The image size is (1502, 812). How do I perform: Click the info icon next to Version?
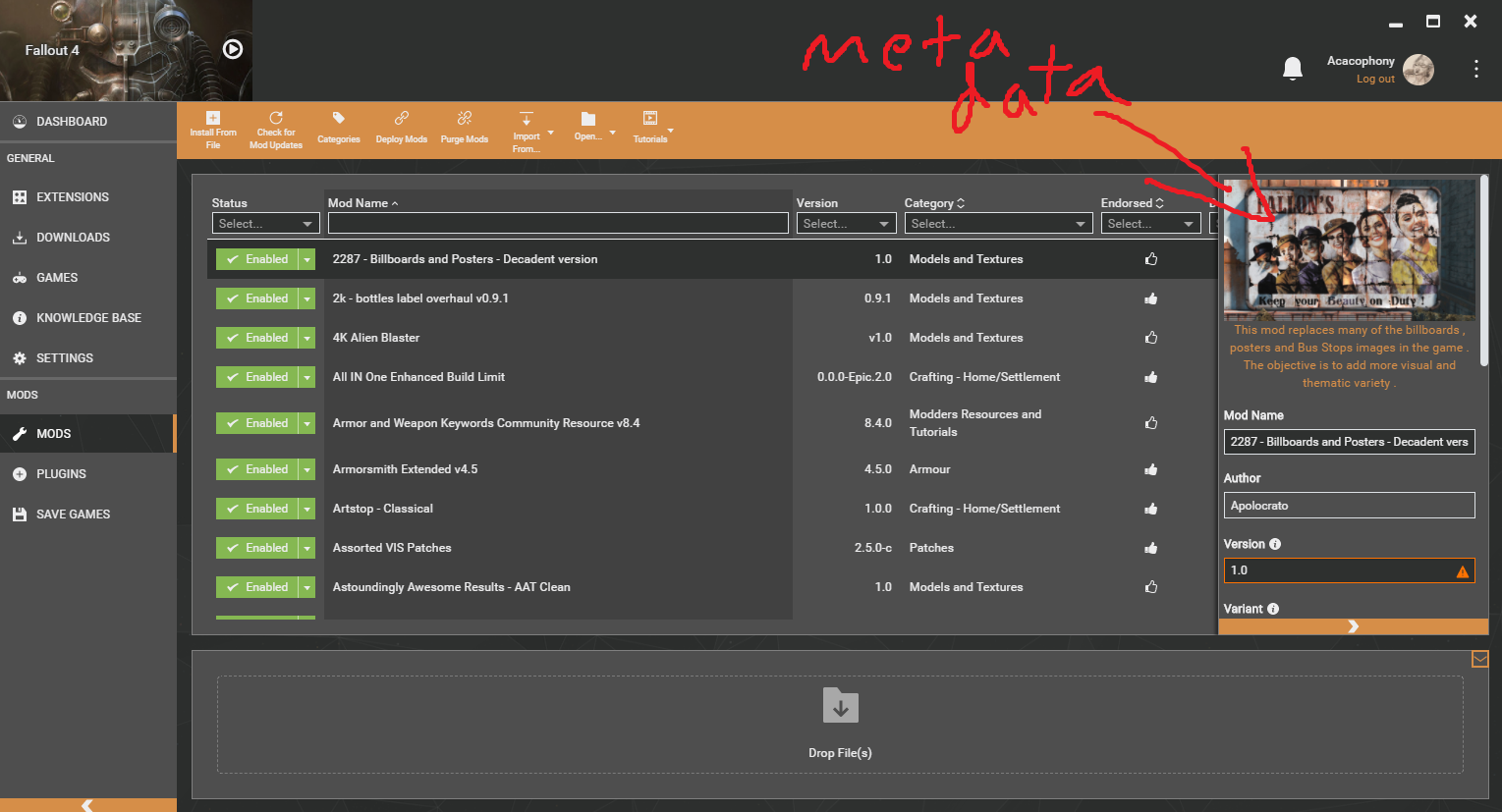1275,544
